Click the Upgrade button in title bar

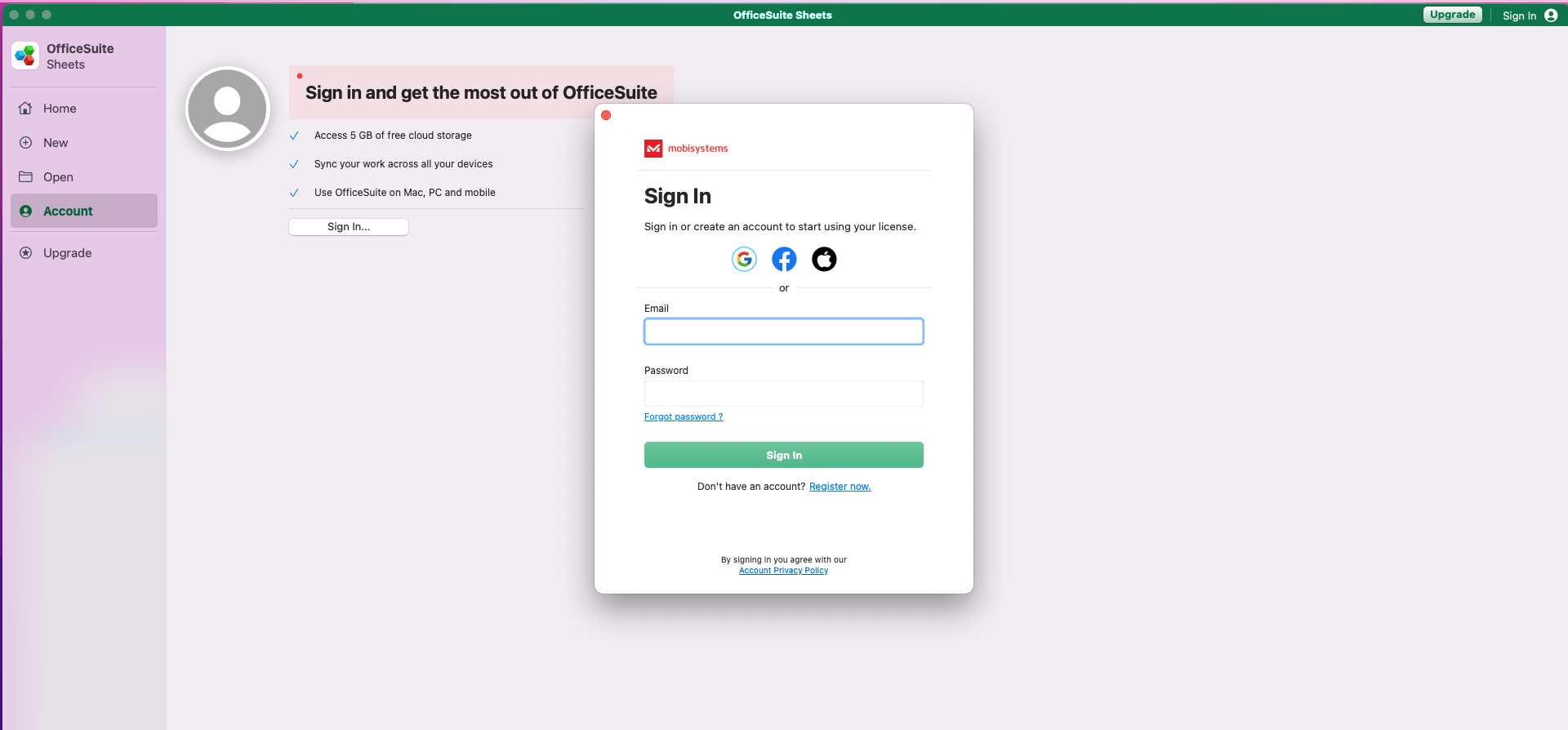tap(1453, 15)
